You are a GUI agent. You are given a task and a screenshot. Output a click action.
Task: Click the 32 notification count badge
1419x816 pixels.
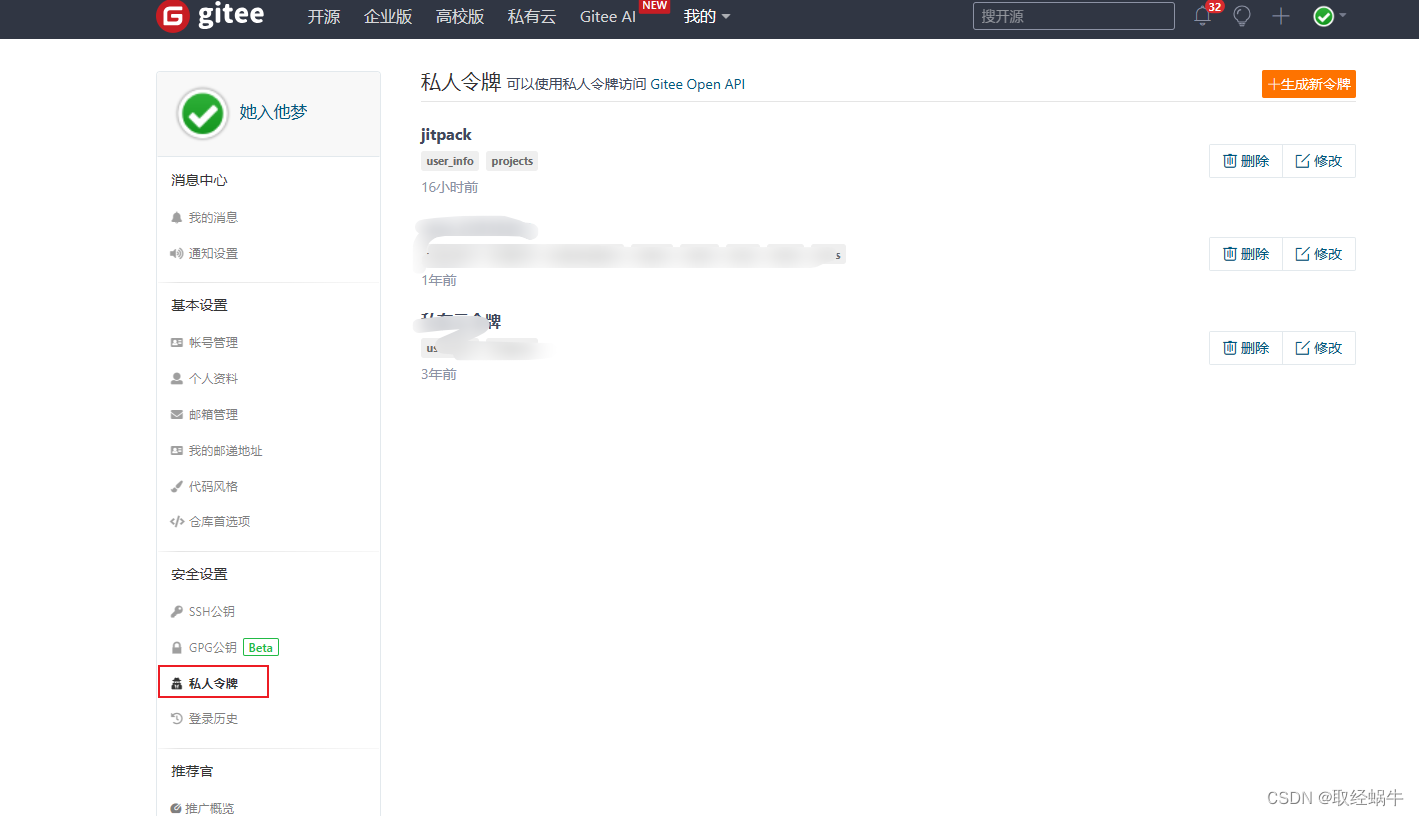1215,6
